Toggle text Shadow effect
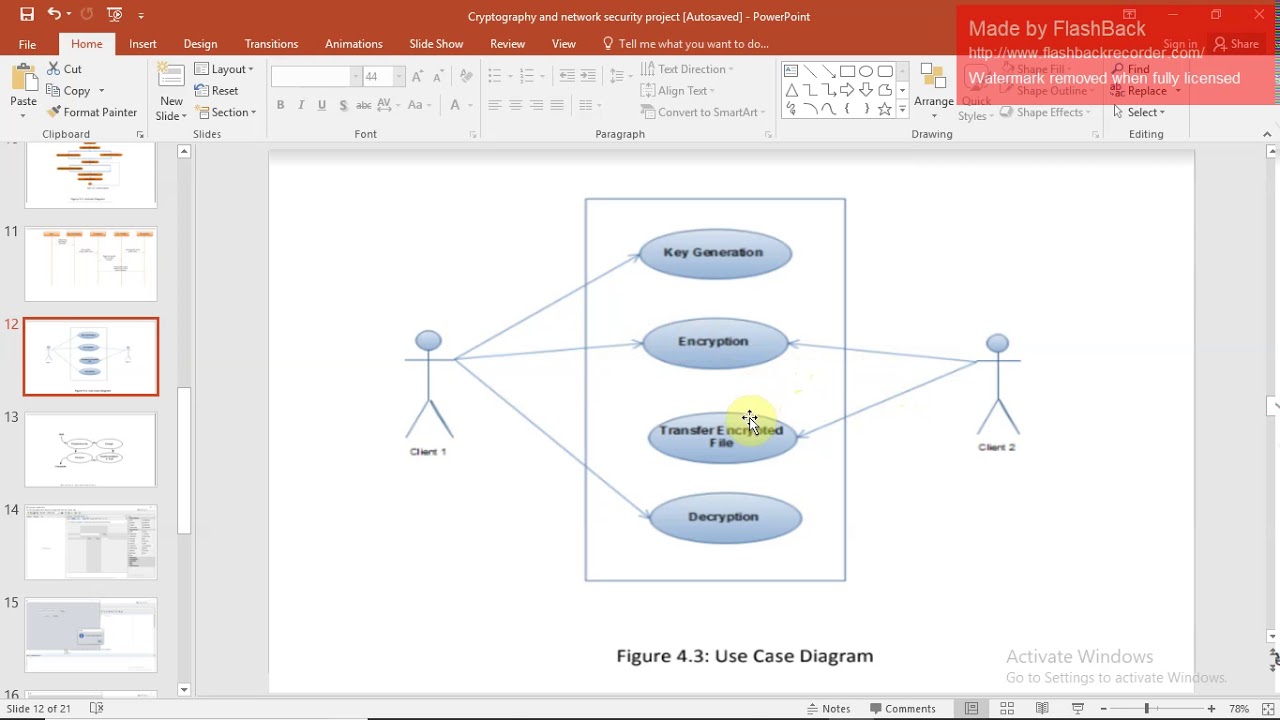Screen dimensions: 1280x720 coord(343,105)
